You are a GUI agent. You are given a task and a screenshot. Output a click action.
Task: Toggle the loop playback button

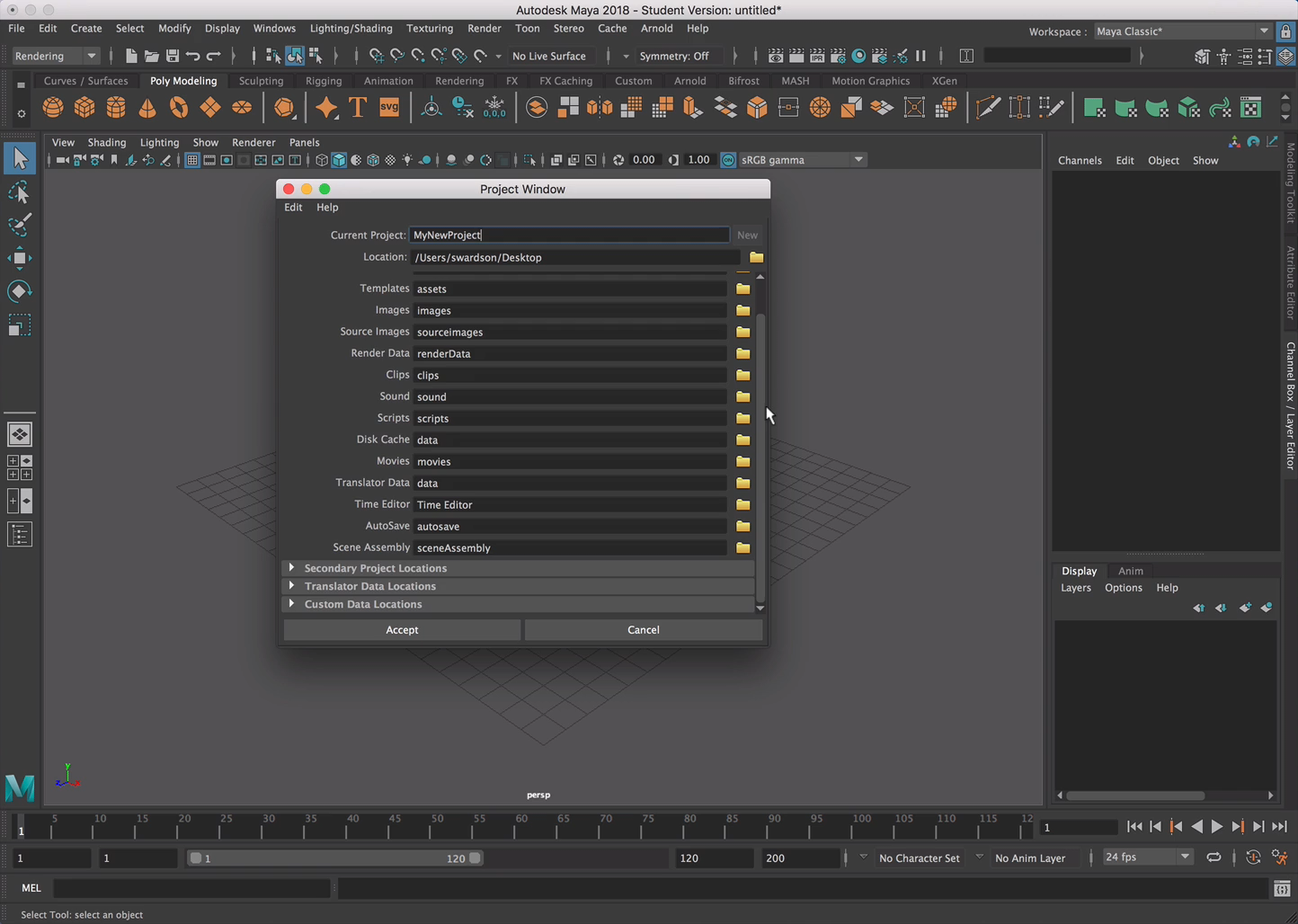pyautogui.click(x=1214, y=857)
